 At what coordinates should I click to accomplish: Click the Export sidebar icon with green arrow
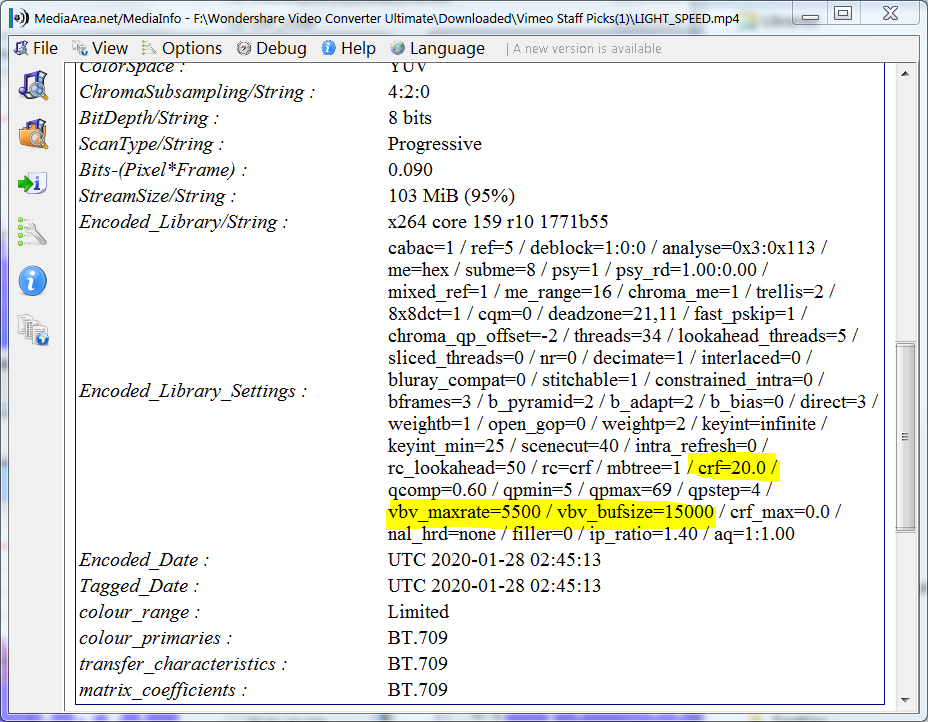pos(33,183)
